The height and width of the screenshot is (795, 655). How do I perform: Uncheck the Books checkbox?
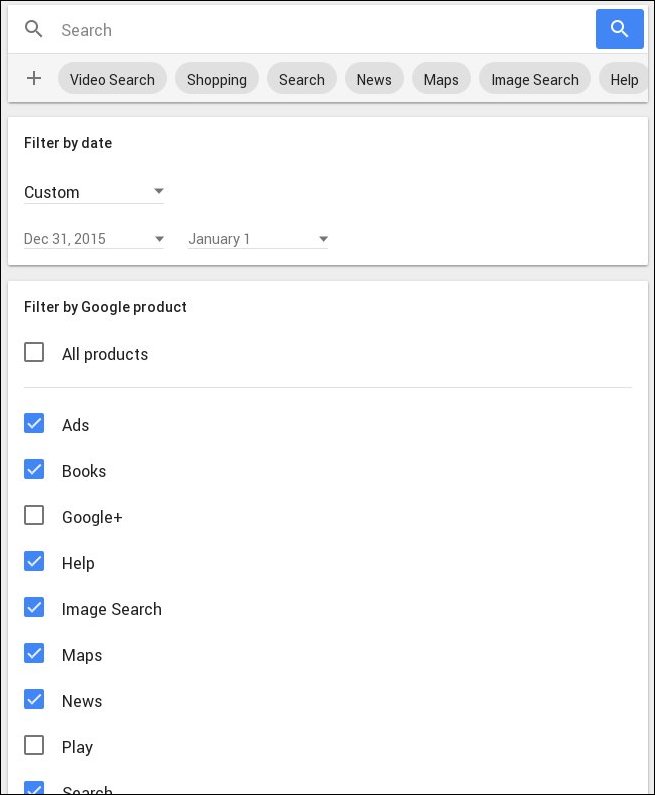tap(34, 469)
